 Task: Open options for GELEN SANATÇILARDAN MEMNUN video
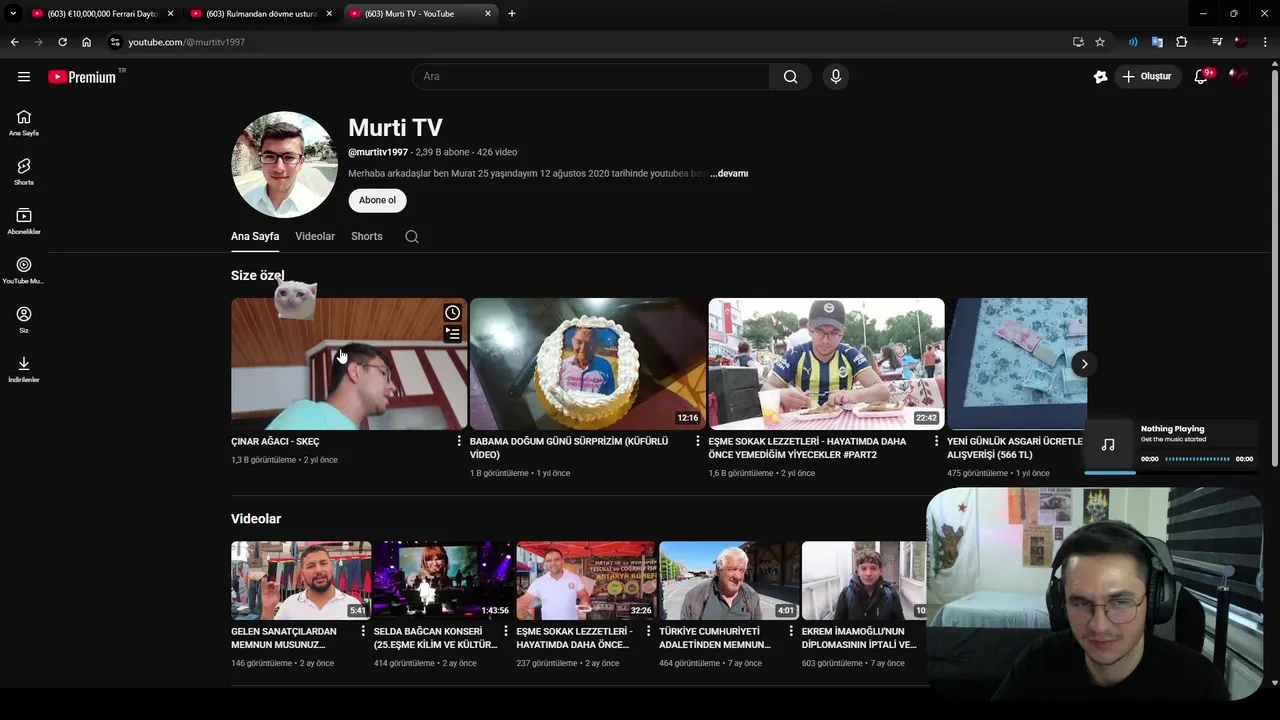tap(363, 631)
